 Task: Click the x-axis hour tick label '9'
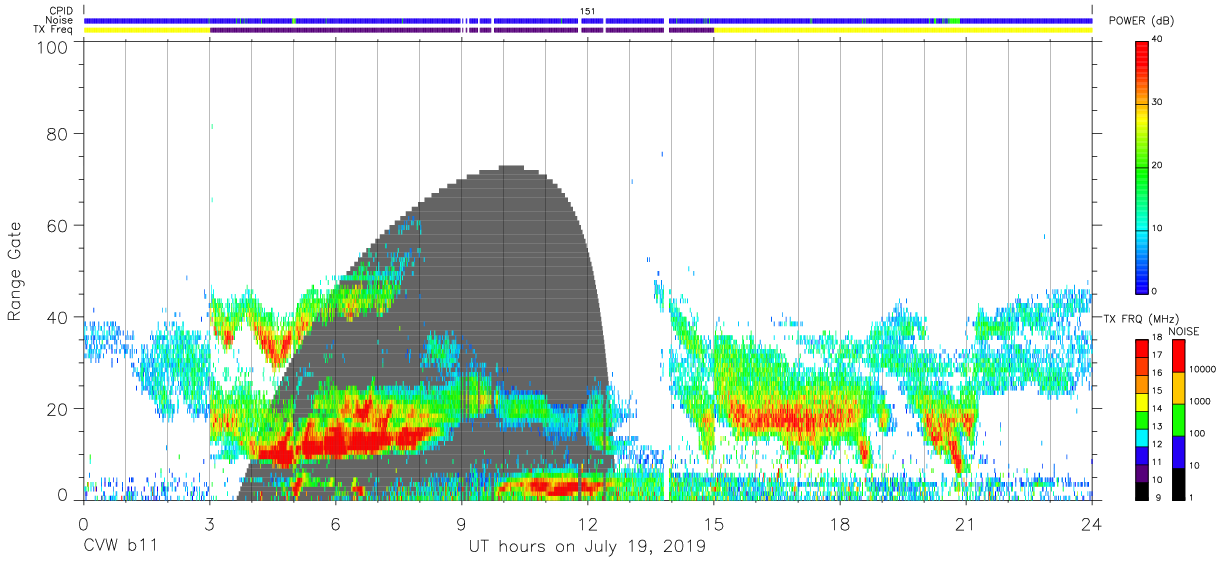click(462, 523)
